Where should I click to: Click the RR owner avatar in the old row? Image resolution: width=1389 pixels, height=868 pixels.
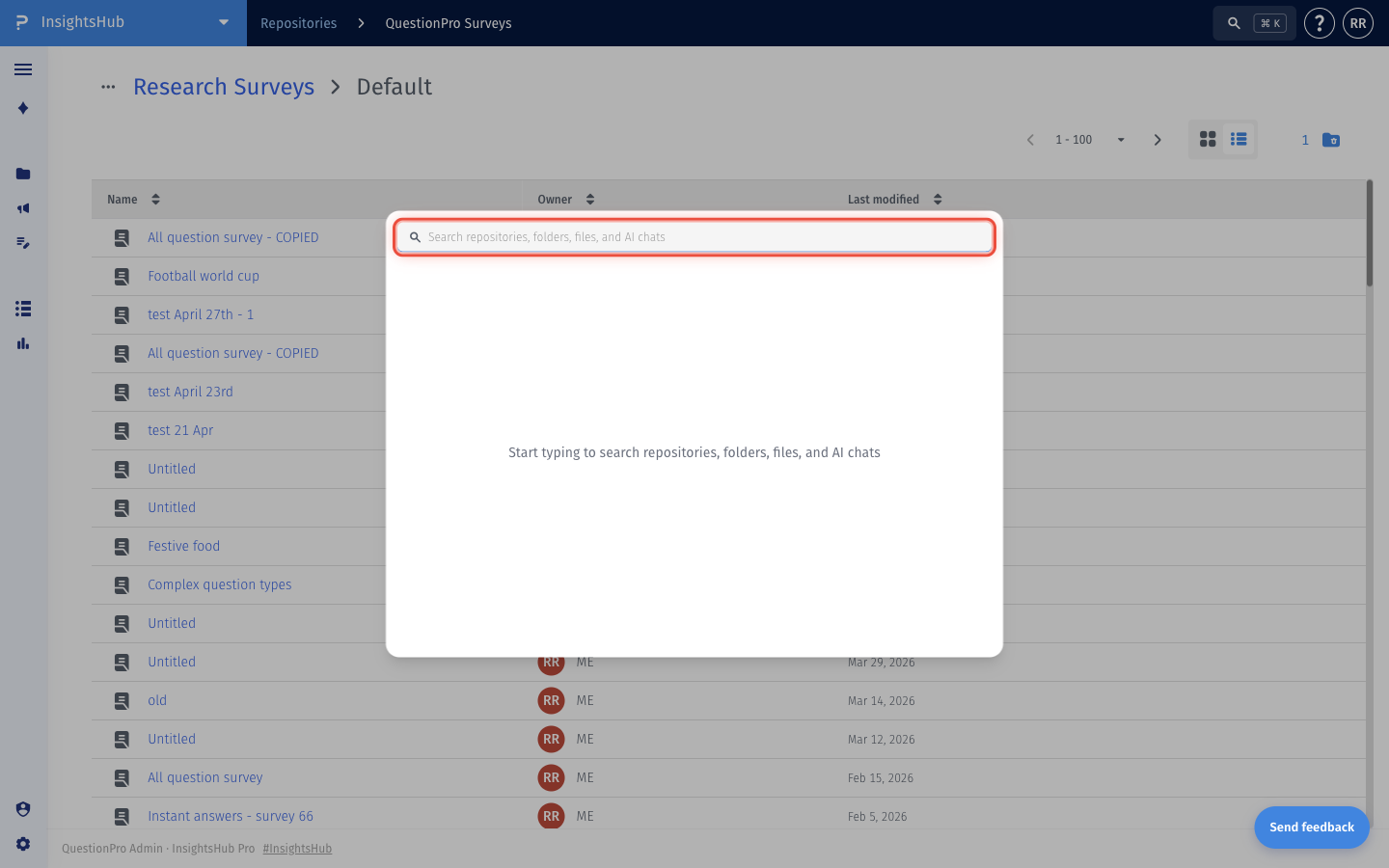pos(551,700)
